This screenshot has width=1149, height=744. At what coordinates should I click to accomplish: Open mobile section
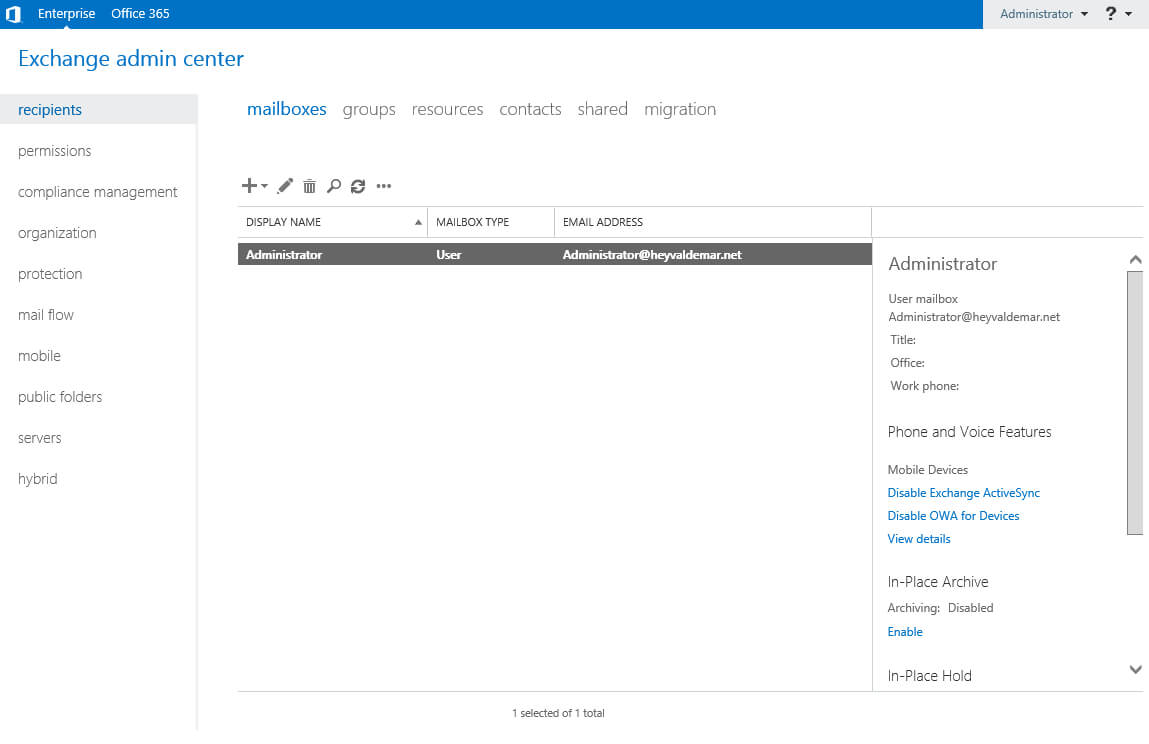pos(39,356)
